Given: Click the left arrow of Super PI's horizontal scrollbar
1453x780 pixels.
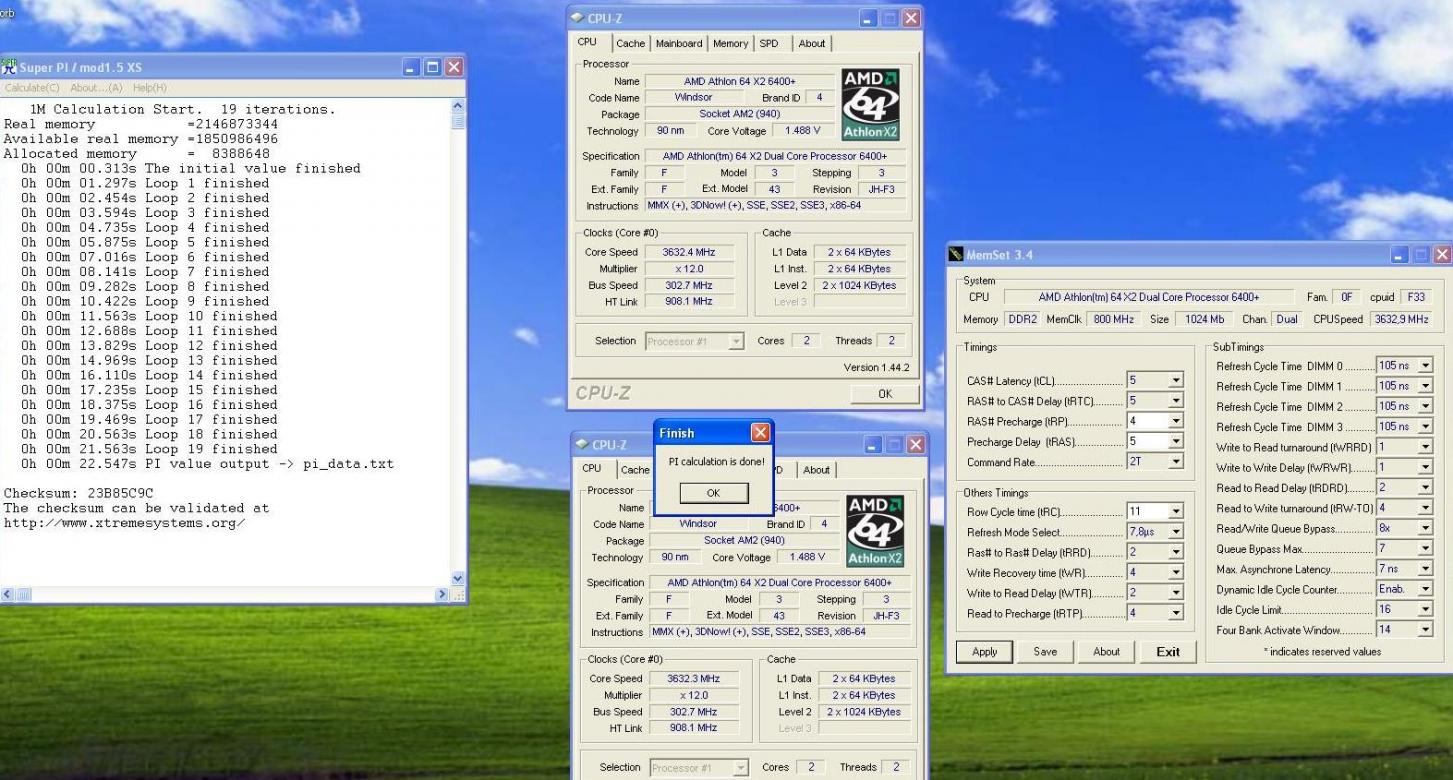Looking at the screenshot, I should [9, 595].
